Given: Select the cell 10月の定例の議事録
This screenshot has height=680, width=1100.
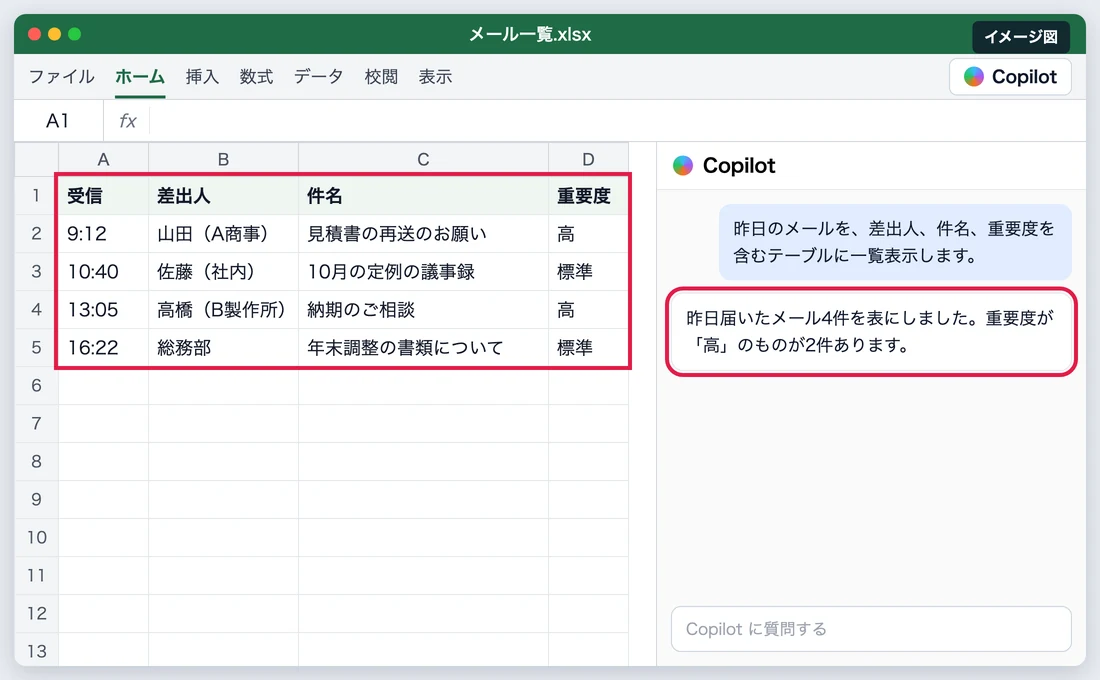Looking at the screenshot, I should coord(423,272).
